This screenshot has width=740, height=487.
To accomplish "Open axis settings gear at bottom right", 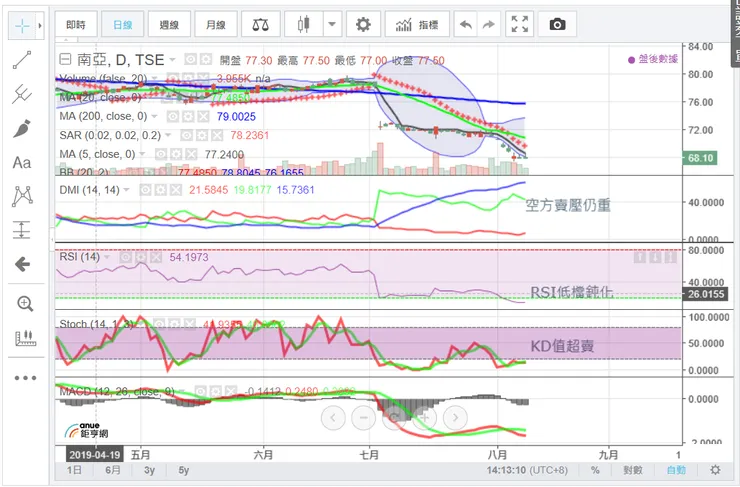I will pos(715,470).
